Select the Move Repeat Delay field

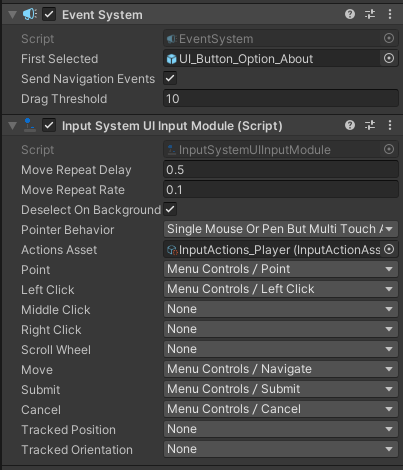point(281,170)
